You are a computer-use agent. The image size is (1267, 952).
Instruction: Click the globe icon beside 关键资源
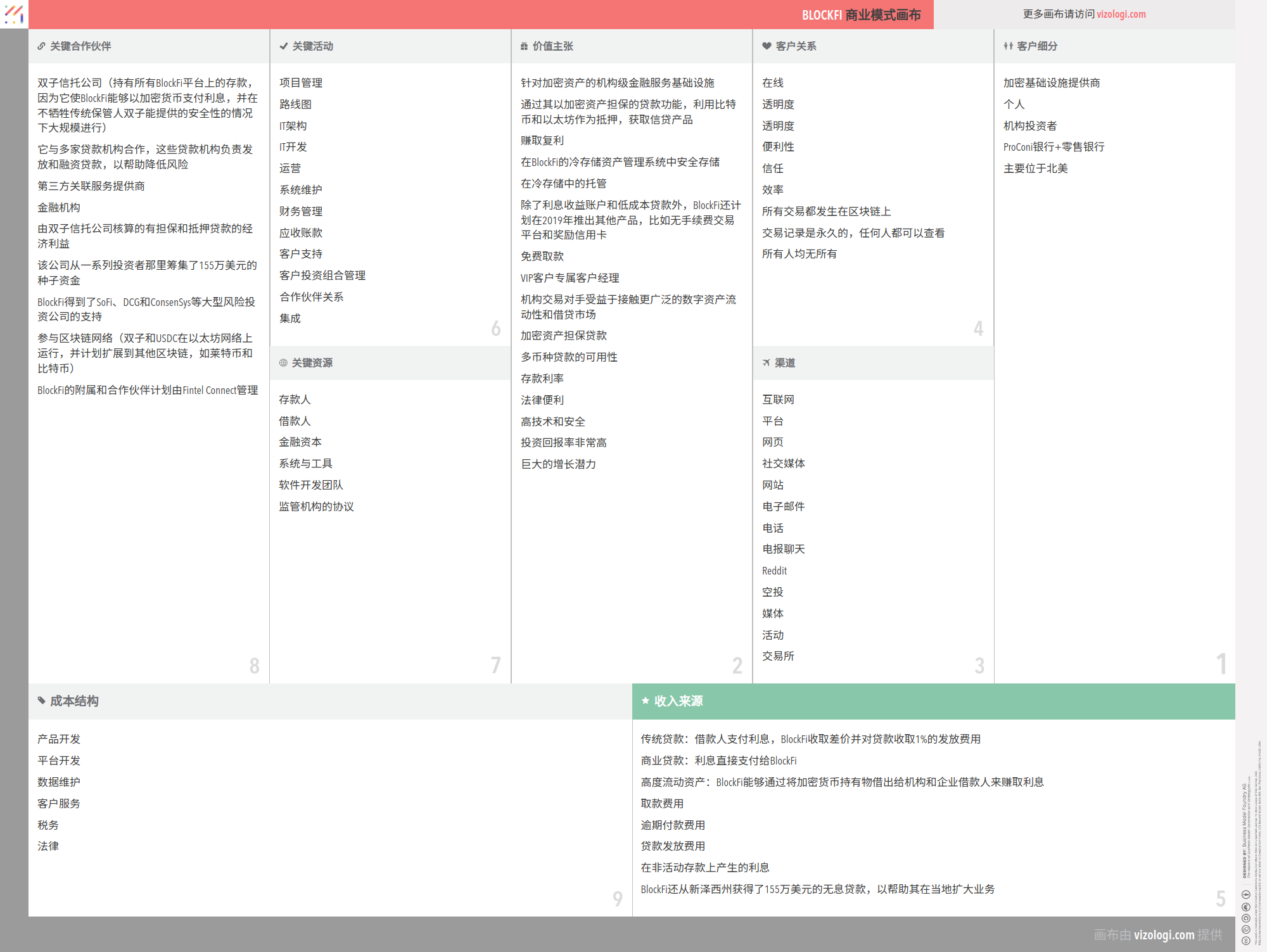[283, 363]
